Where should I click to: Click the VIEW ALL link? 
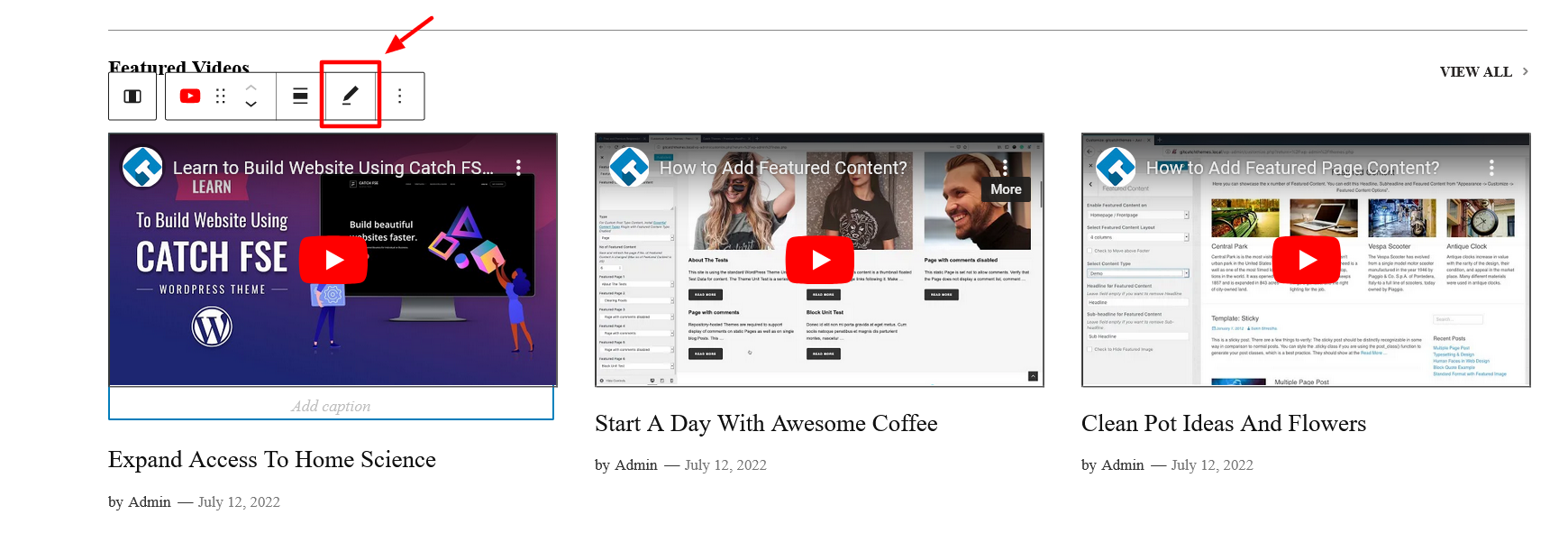pyautogui.click(x=1475, y=72)
